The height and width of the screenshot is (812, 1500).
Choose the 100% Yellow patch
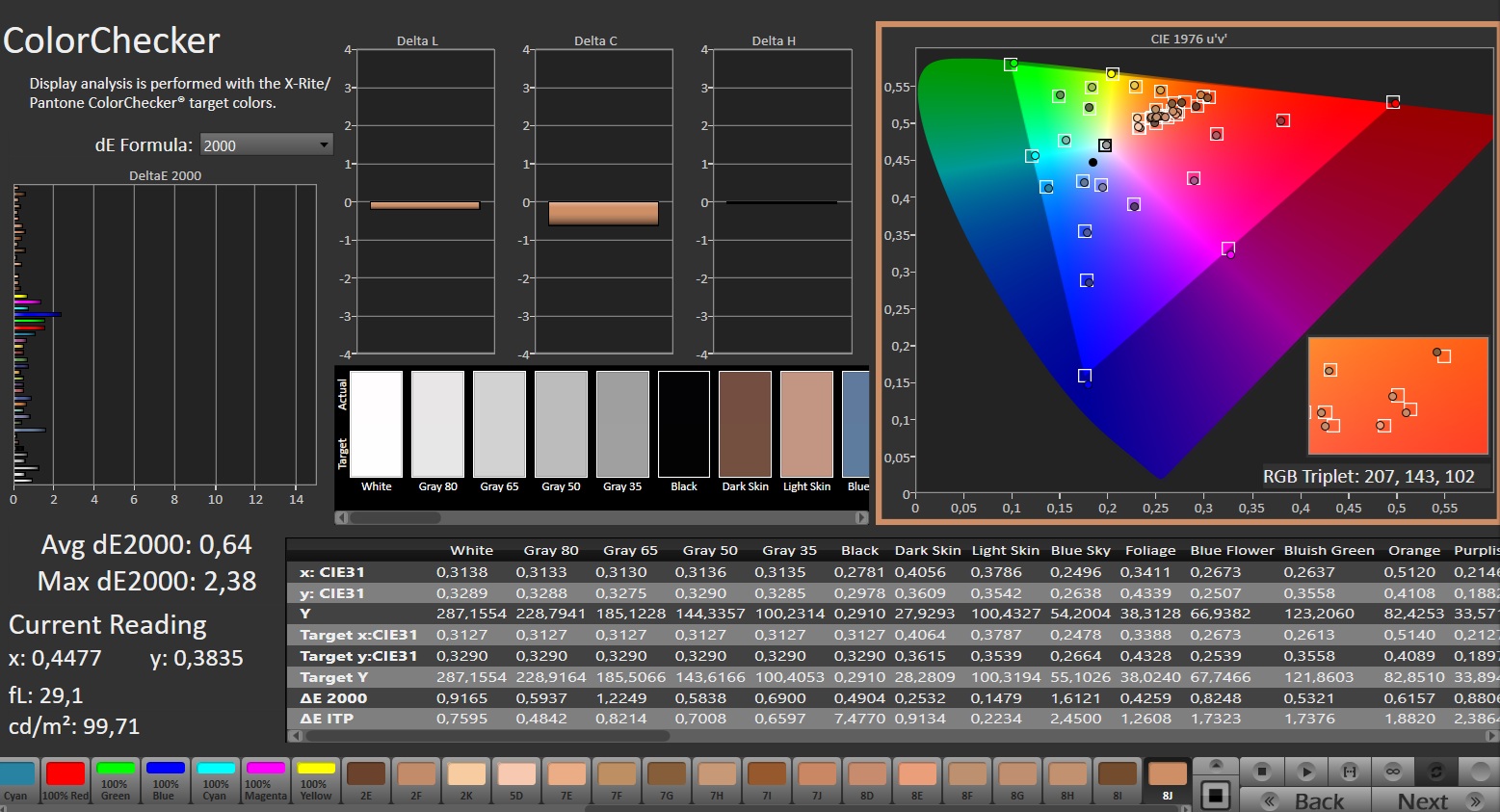click(x=315, y=780)
